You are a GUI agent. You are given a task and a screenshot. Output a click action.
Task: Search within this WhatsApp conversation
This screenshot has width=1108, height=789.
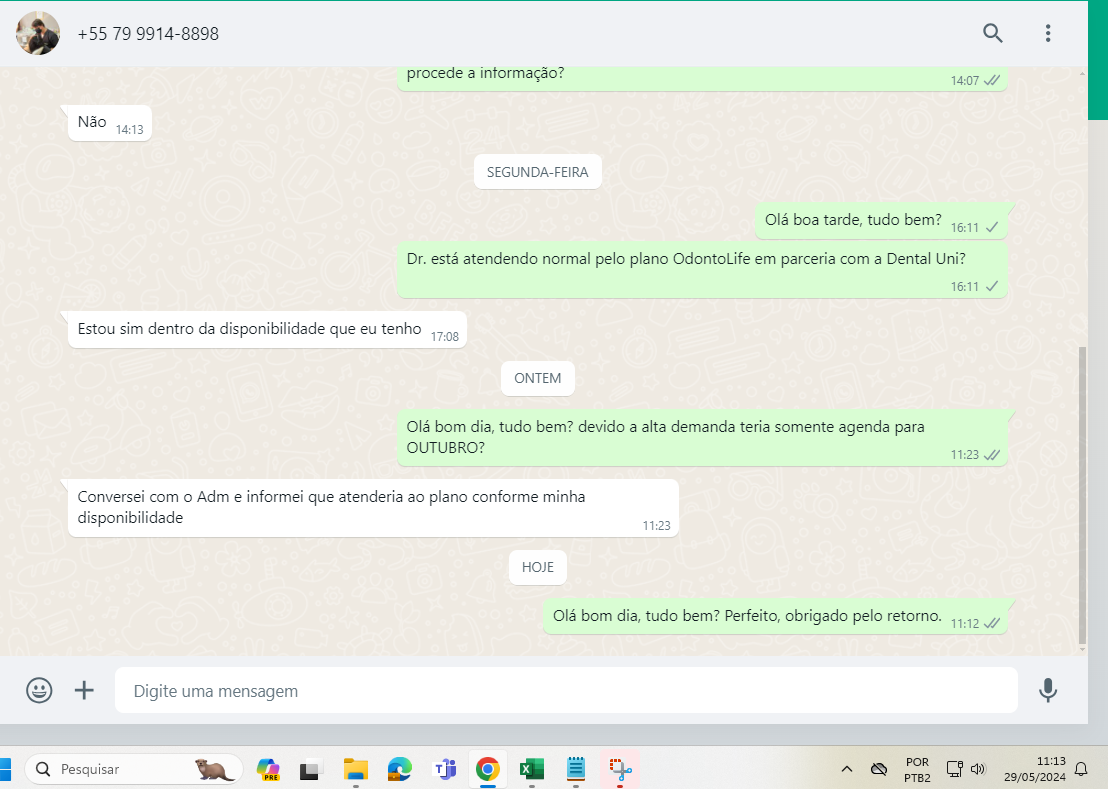[993, 33]
